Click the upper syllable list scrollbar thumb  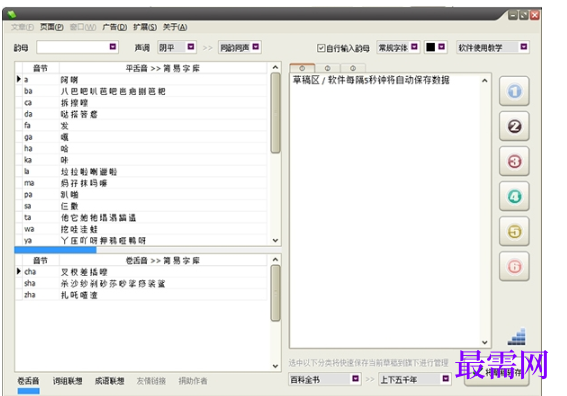tap(275, 113)
